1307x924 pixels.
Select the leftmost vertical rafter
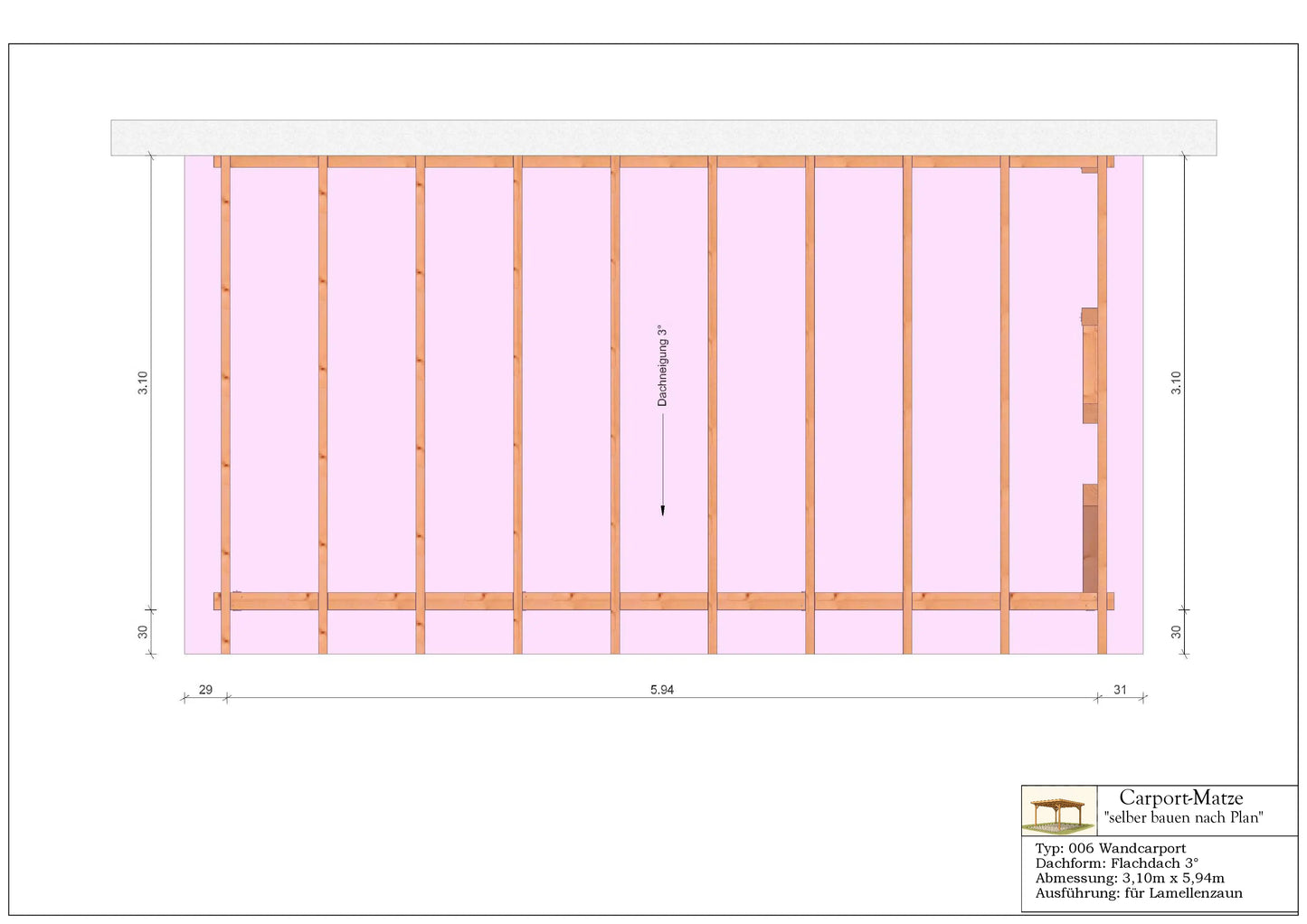click(x=223, y=380)
